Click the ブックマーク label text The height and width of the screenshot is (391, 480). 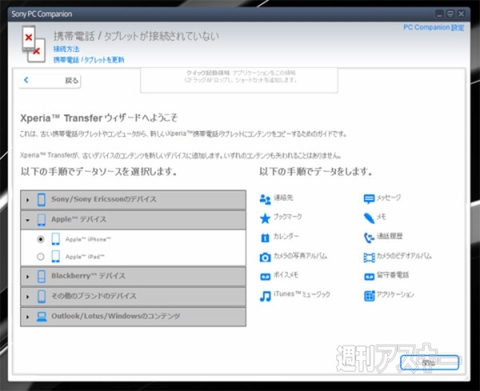287,217
